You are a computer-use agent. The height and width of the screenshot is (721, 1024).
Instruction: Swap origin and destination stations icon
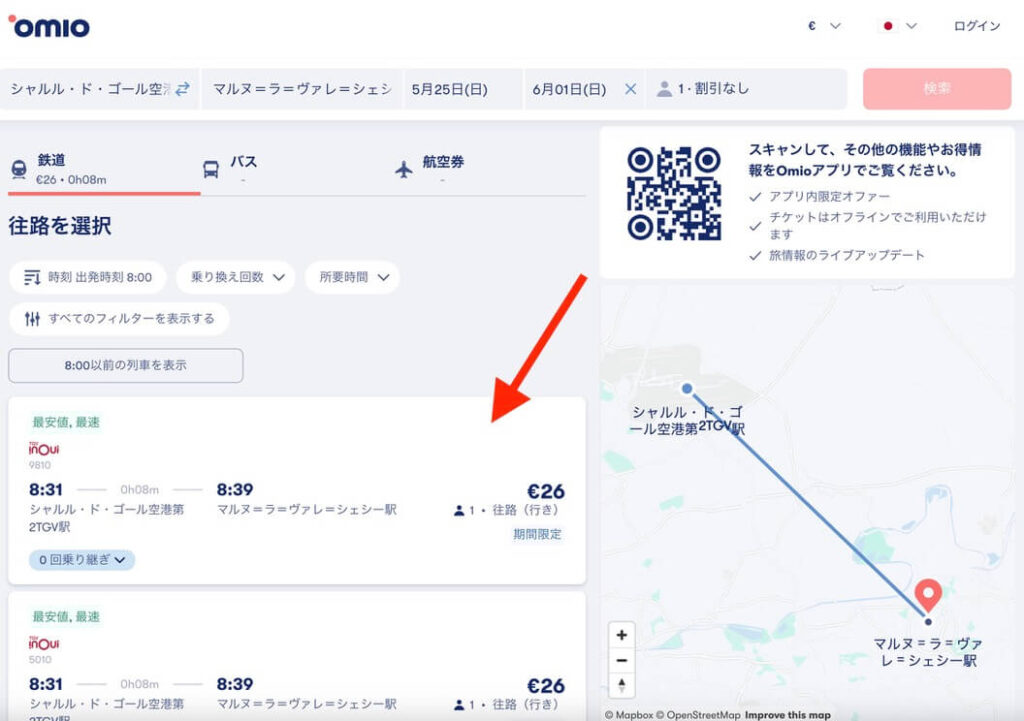182,89
